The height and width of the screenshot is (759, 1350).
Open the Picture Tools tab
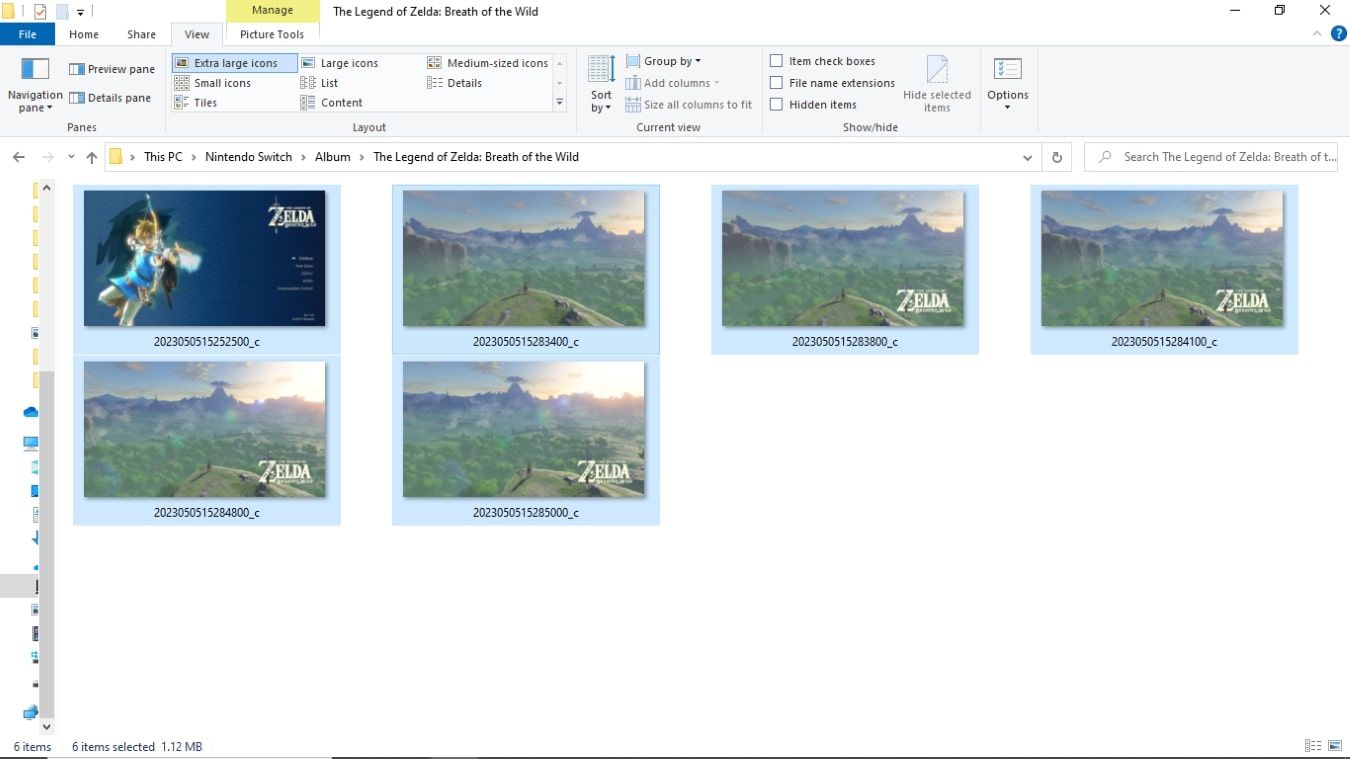pos(272,34)
